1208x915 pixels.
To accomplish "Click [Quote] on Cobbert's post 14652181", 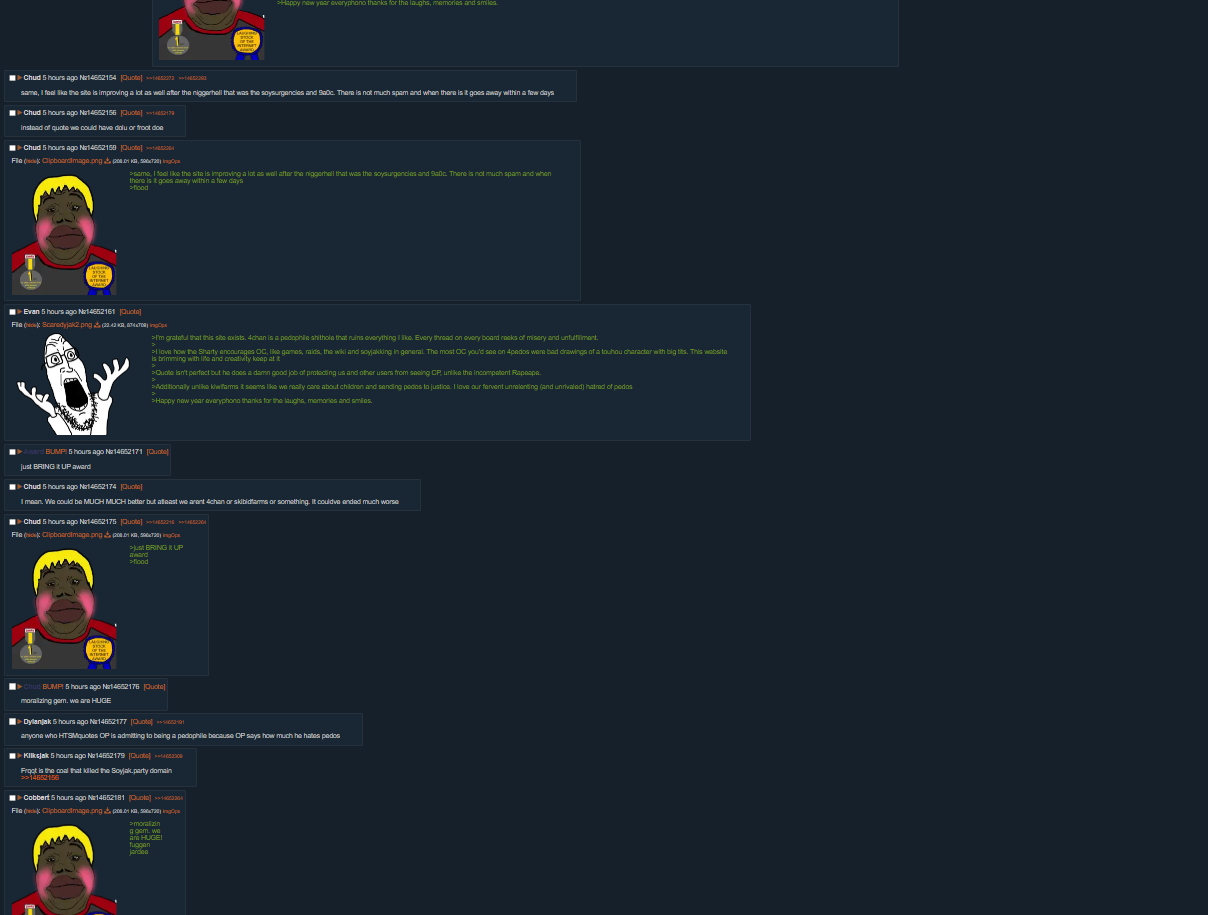I will [x=139, y=797].
